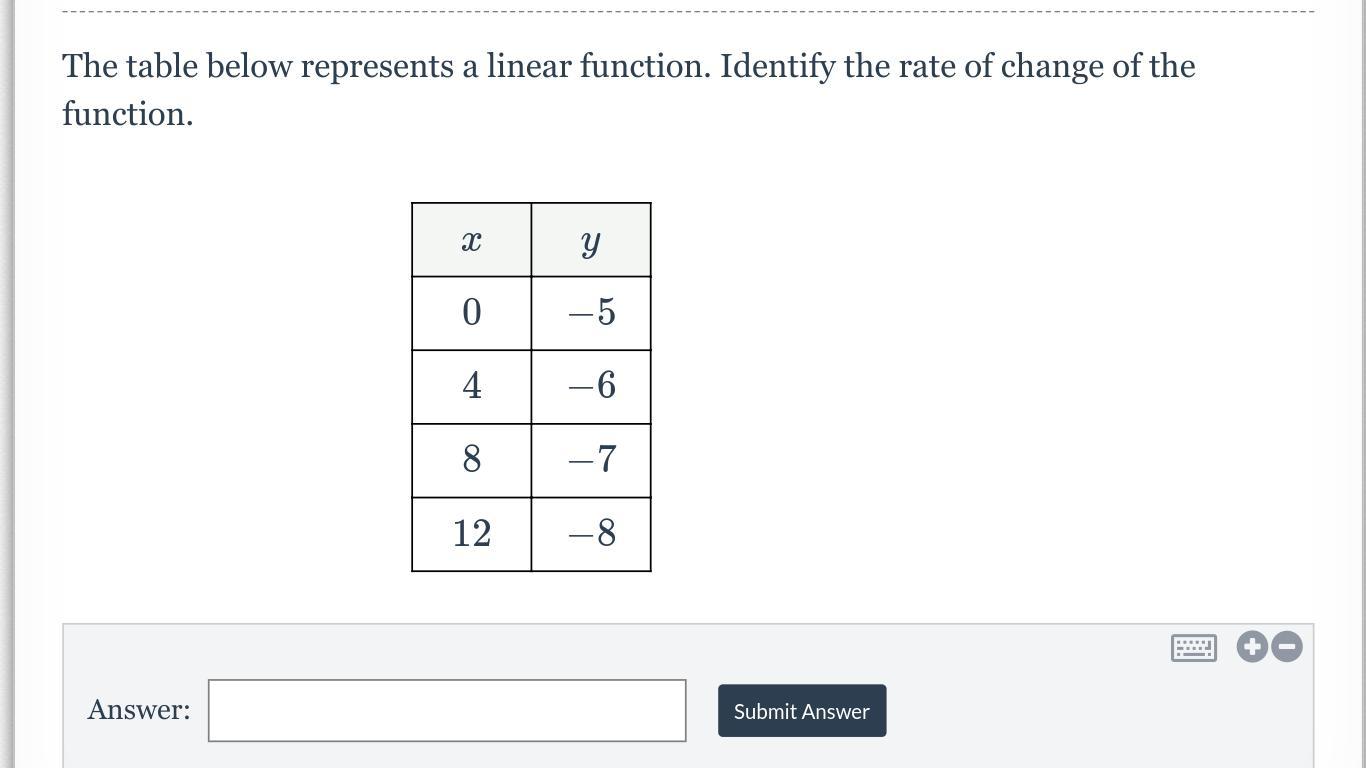The width and height of the screenshot is (1366, 768).
Task: Click the x-value cell containing 8
Action: coord(471,460)
